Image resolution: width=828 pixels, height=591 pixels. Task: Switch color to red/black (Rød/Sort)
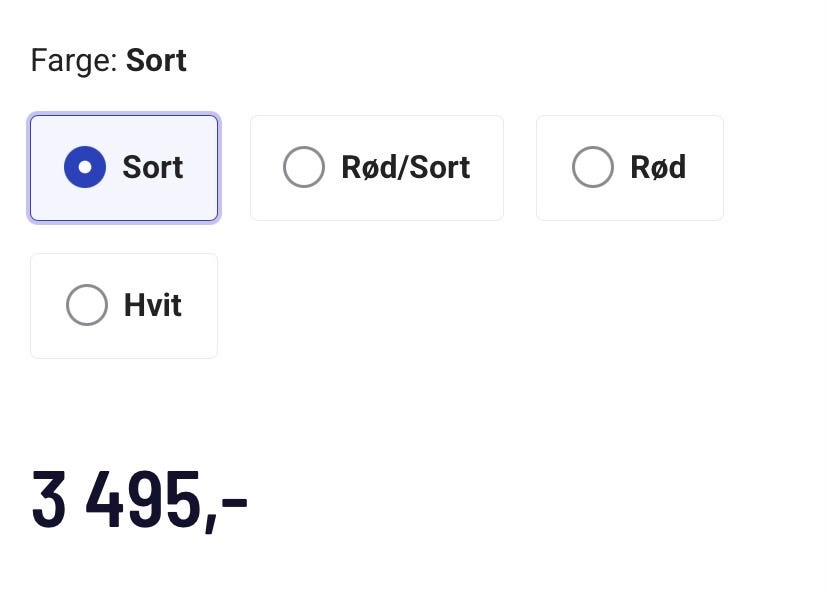[376, 168]
